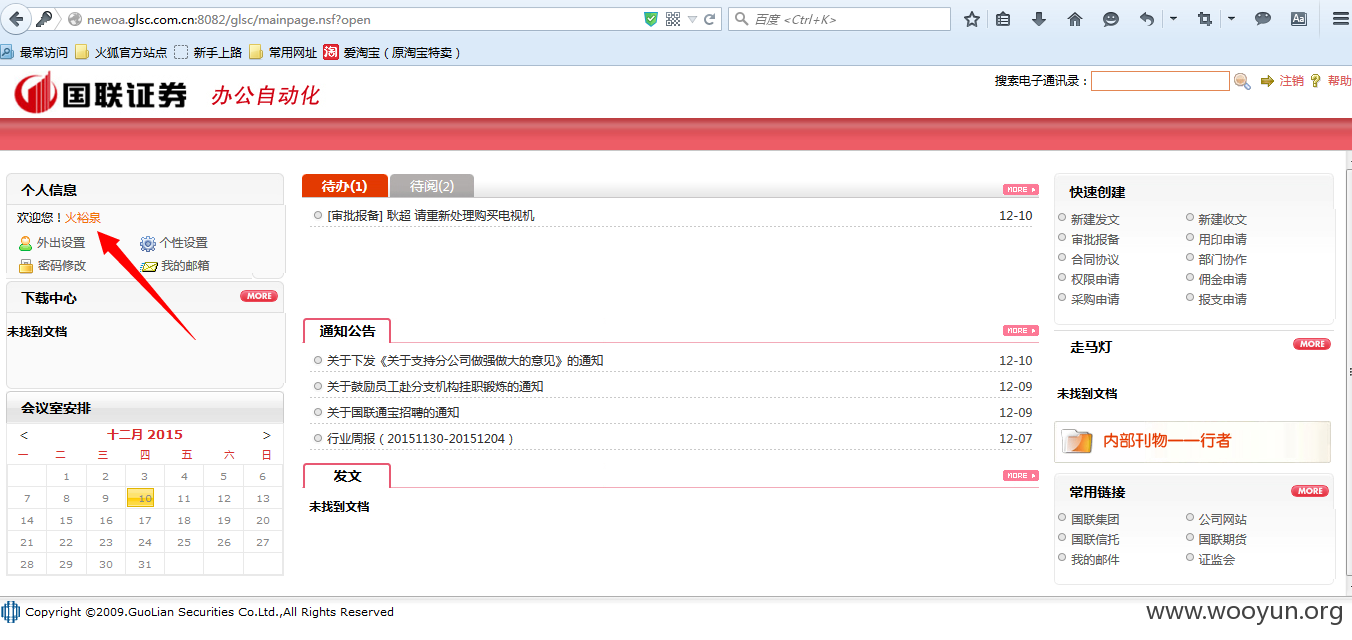Viewport: 1352px width, 640px height.
Task: Open the 国联集团 link
Action: [1095, 519]
